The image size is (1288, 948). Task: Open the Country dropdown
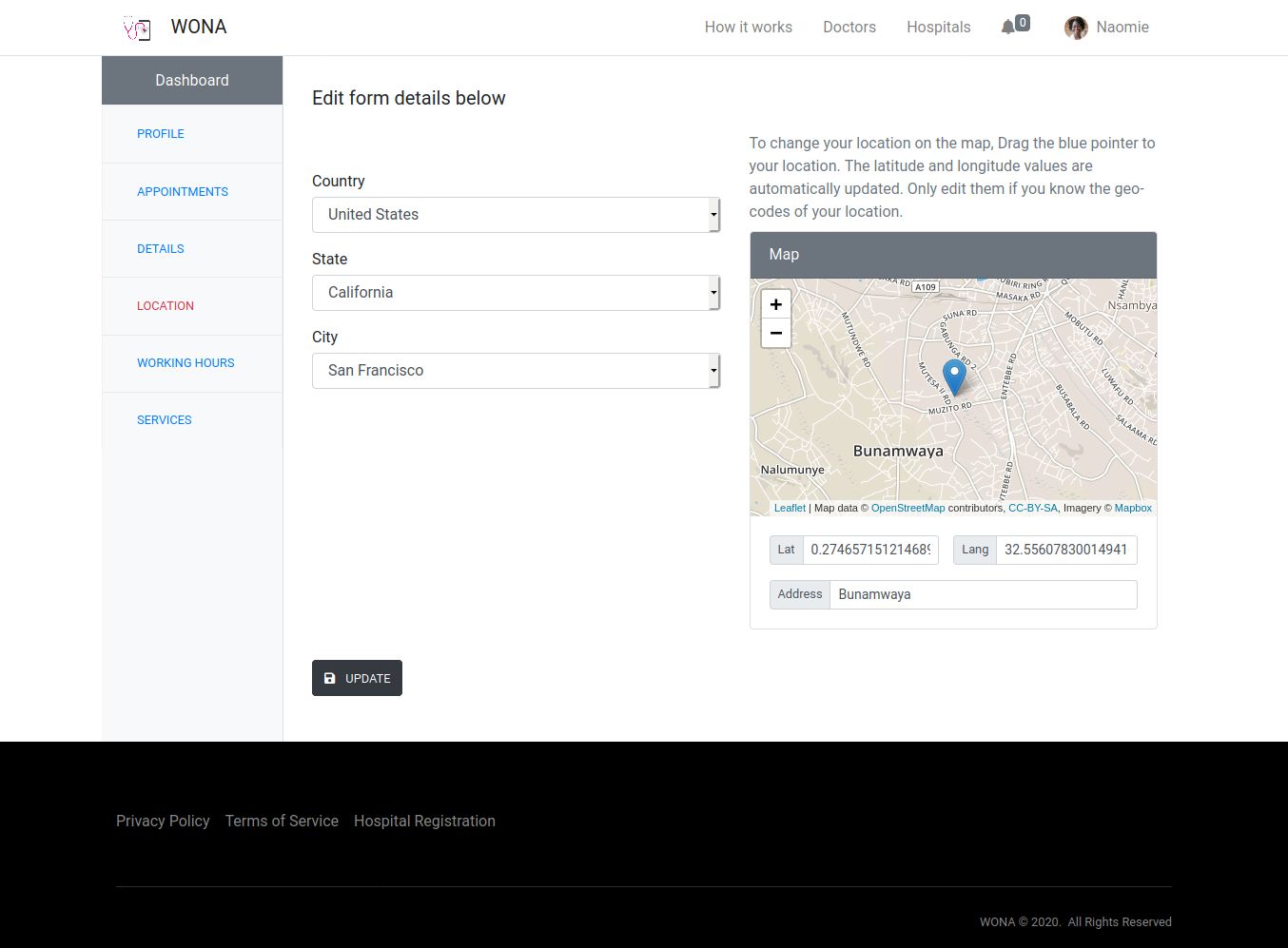click(x=516, y=215)
